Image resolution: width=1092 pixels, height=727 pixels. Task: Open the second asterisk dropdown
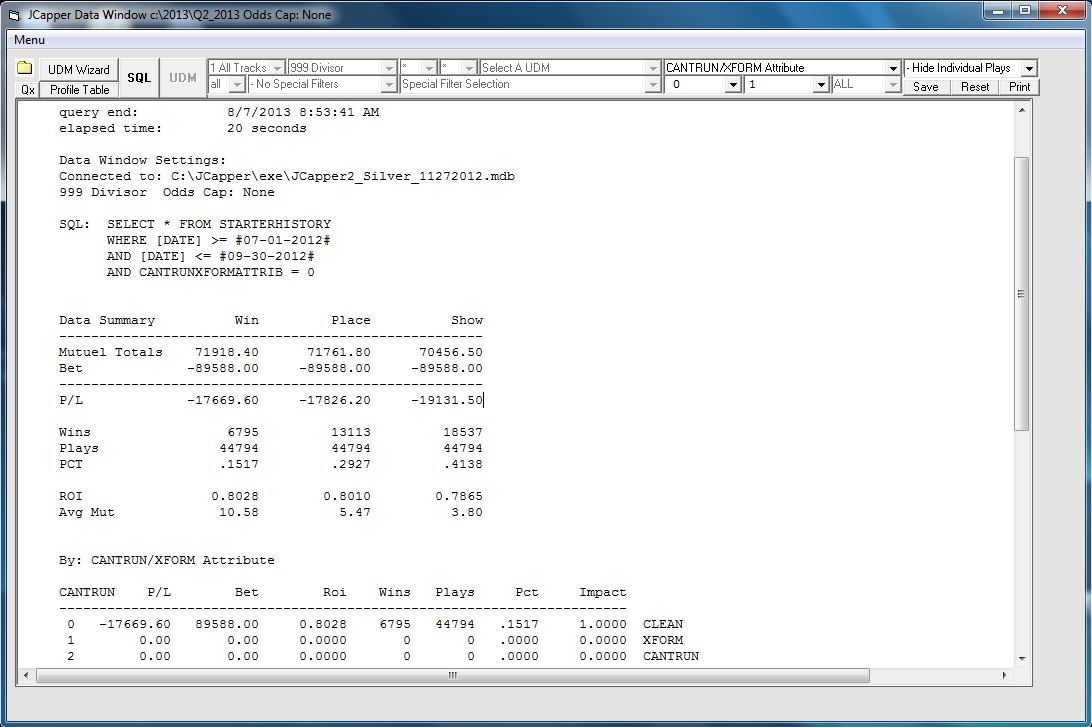[x=469, y=68]
